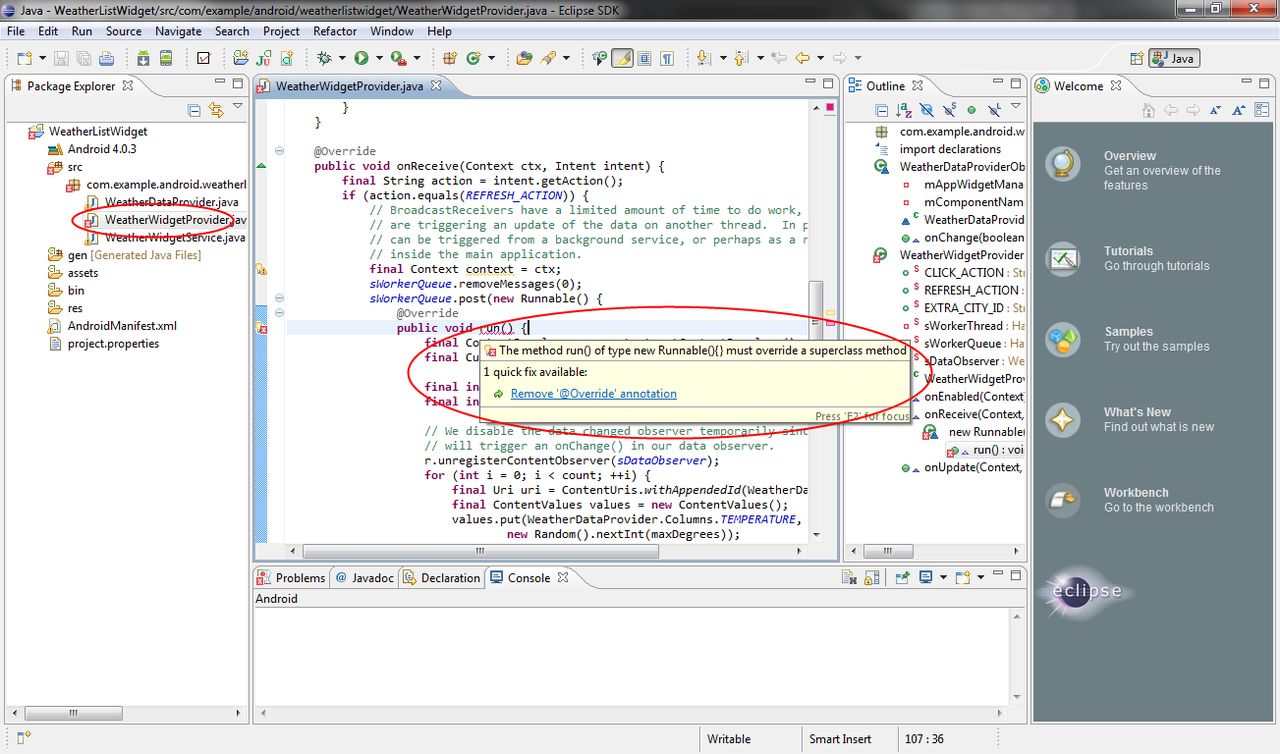Click the Next Annotation icon
This screenshot has height=754, width=1280.
(x=702, y=58)
